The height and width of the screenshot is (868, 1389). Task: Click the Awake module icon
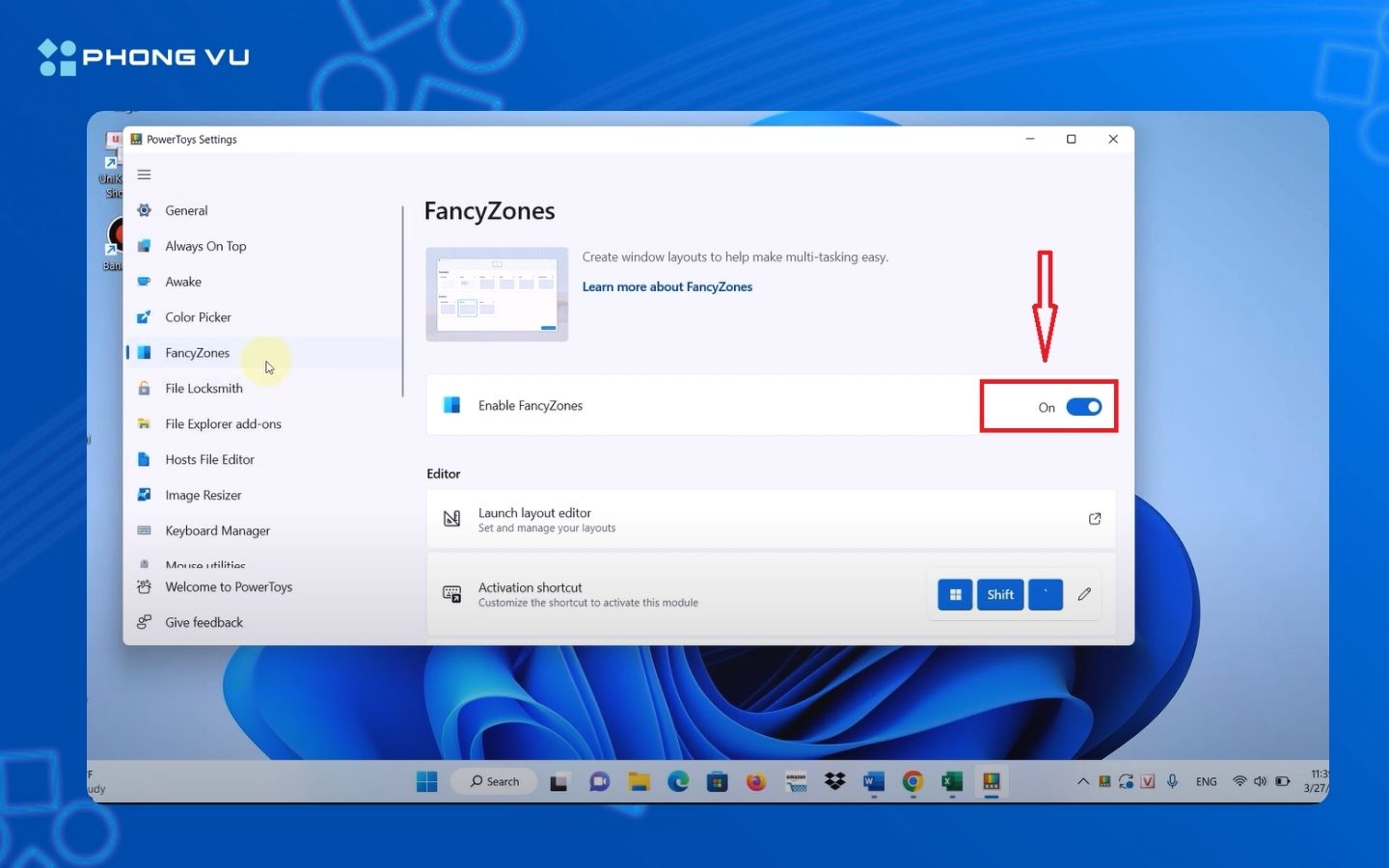pos(145,281)
